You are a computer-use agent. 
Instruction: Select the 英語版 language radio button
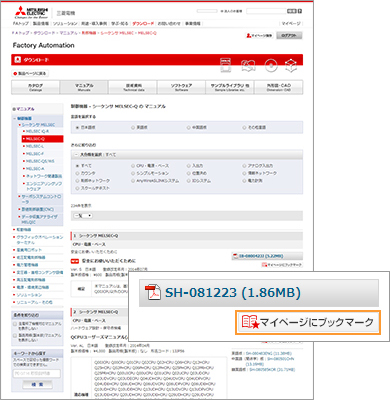[133, 127]
